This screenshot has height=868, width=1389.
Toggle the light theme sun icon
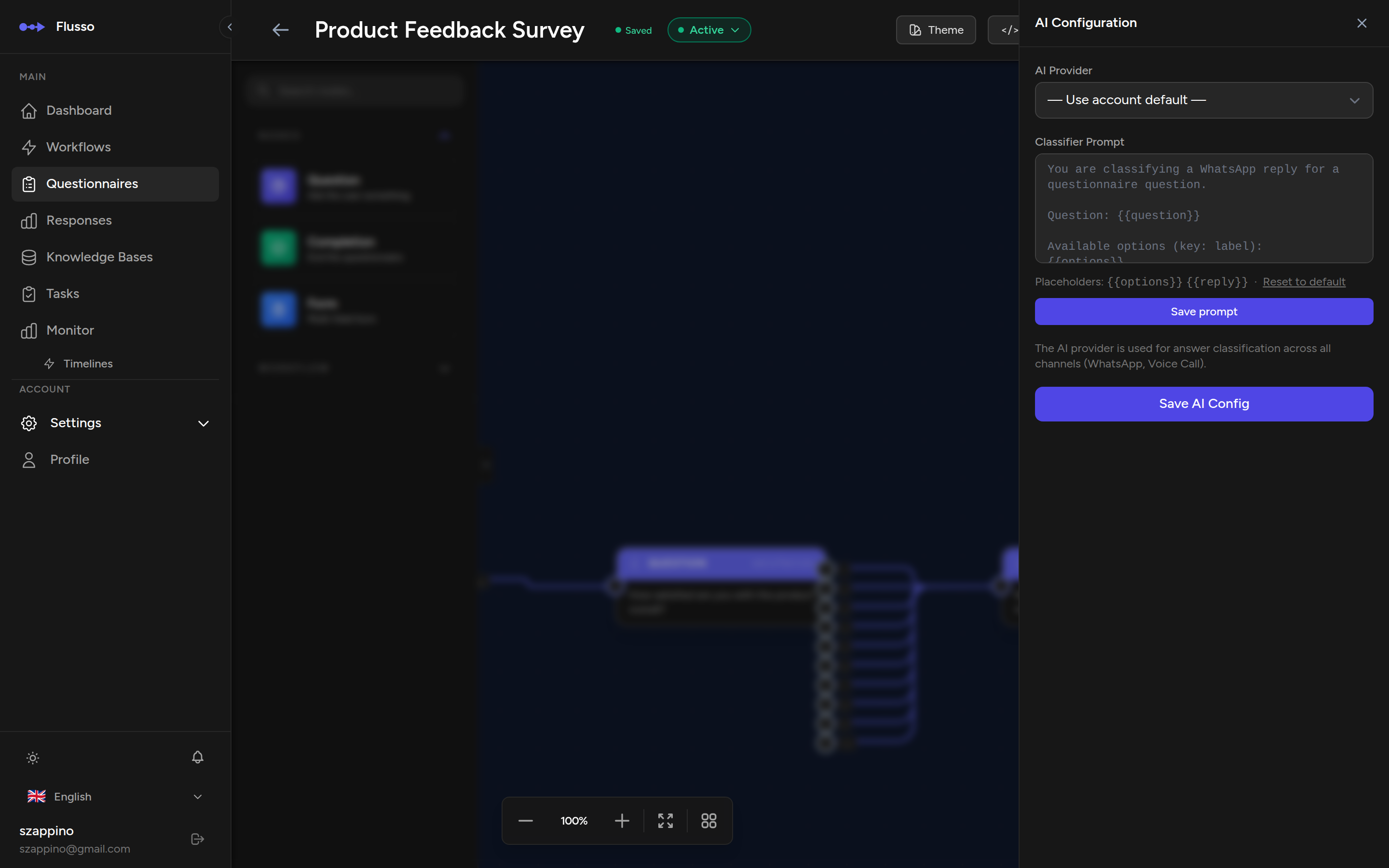[x=33, y=758]
